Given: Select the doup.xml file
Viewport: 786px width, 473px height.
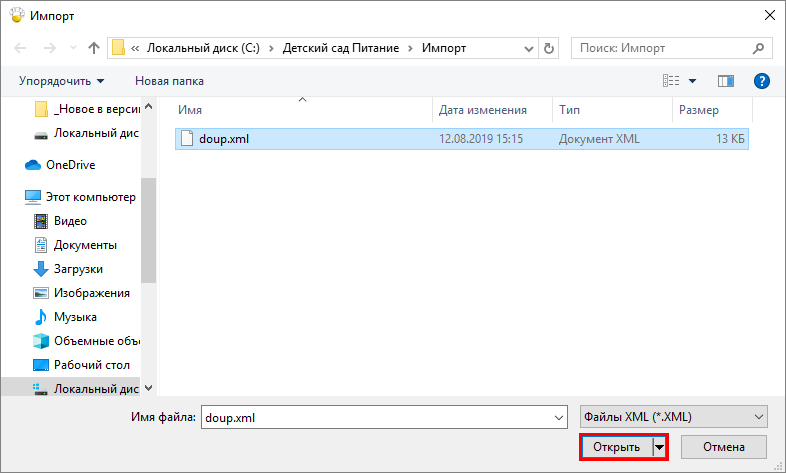Looking at the screenshot, I should [x=225, y=139].
